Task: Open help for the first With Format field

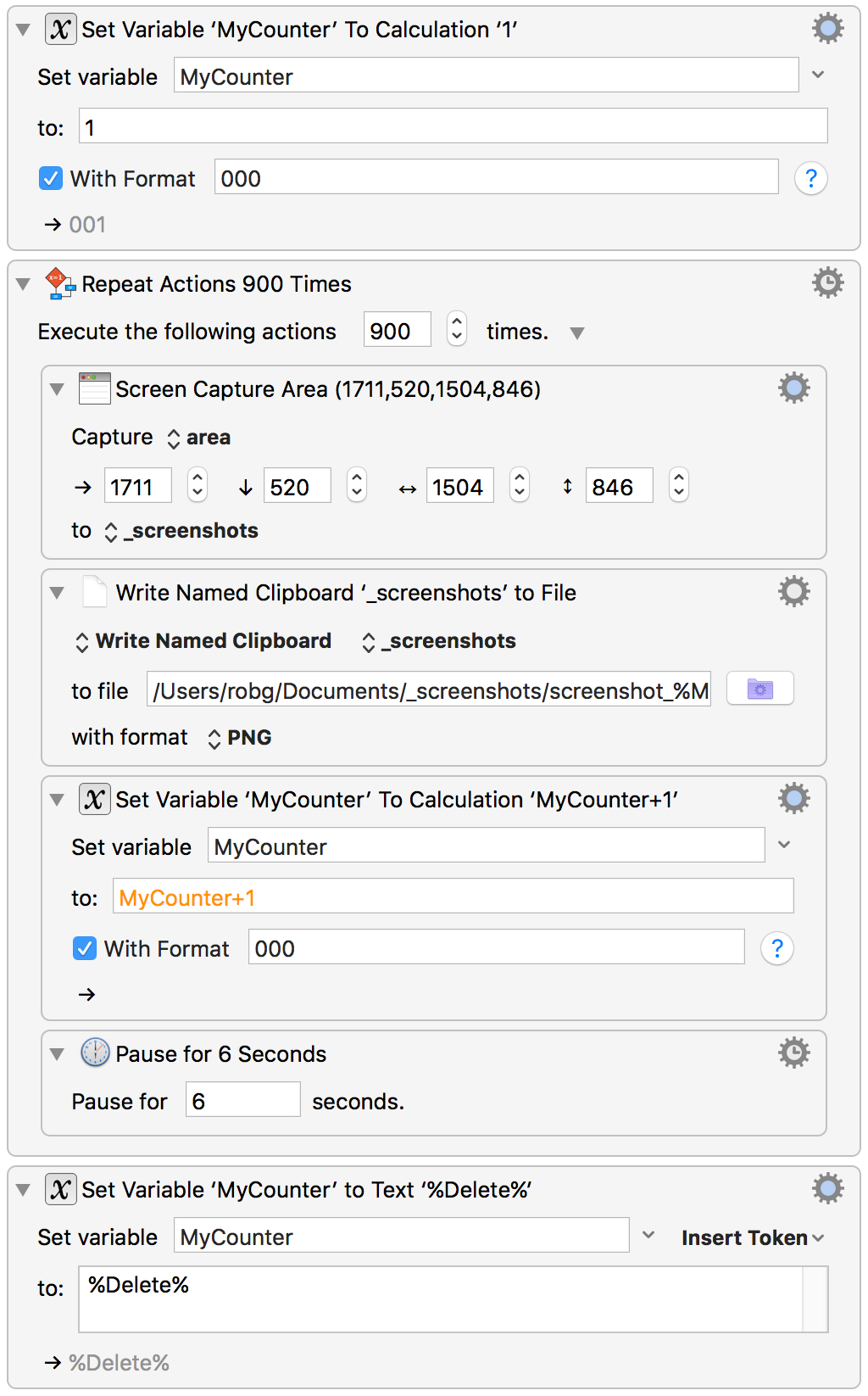Action: (x=810, y=178)
